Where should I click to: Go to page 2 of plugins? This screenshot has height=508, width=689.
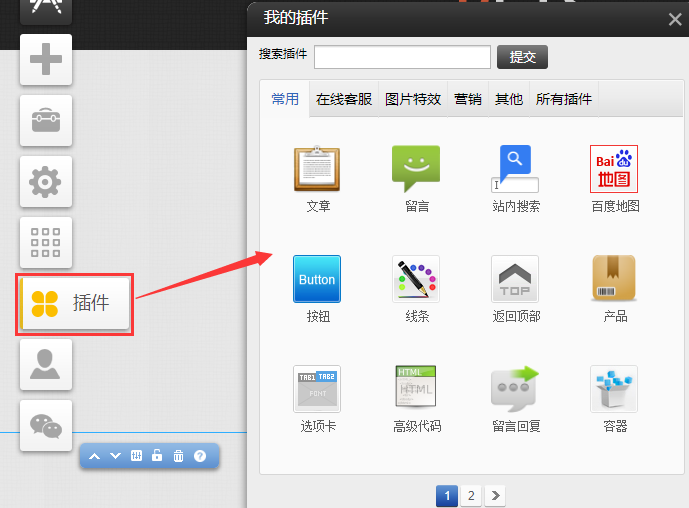(471, 495)
